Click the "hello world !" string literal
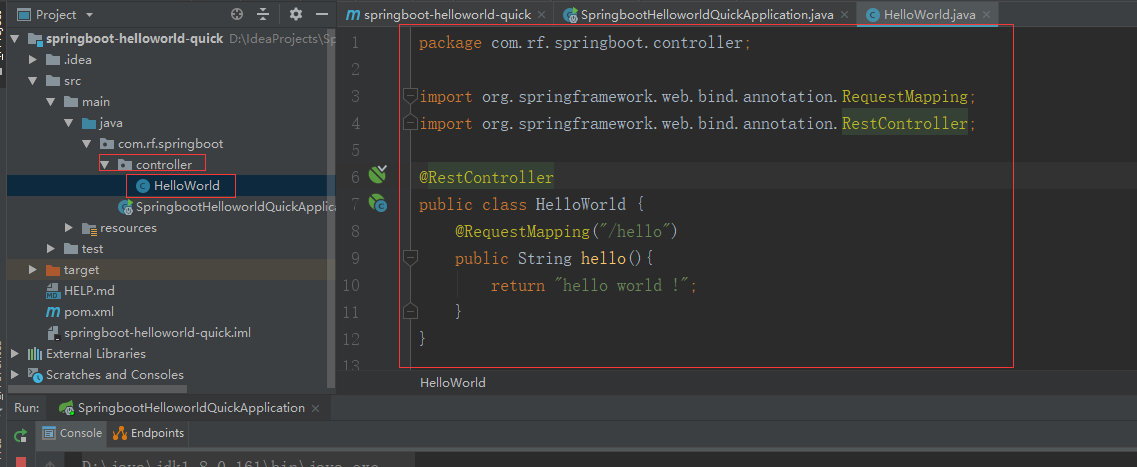The height and width of the screenshot is (467, 1137). pyautogui.click(x=621, y=286)
